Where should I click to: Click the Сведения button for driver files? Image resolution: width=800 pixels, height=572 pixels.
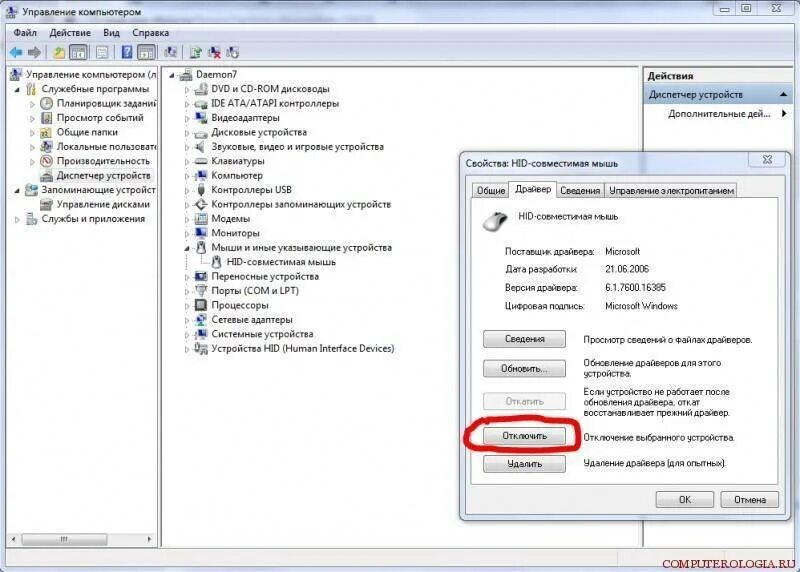coord(524,339)
